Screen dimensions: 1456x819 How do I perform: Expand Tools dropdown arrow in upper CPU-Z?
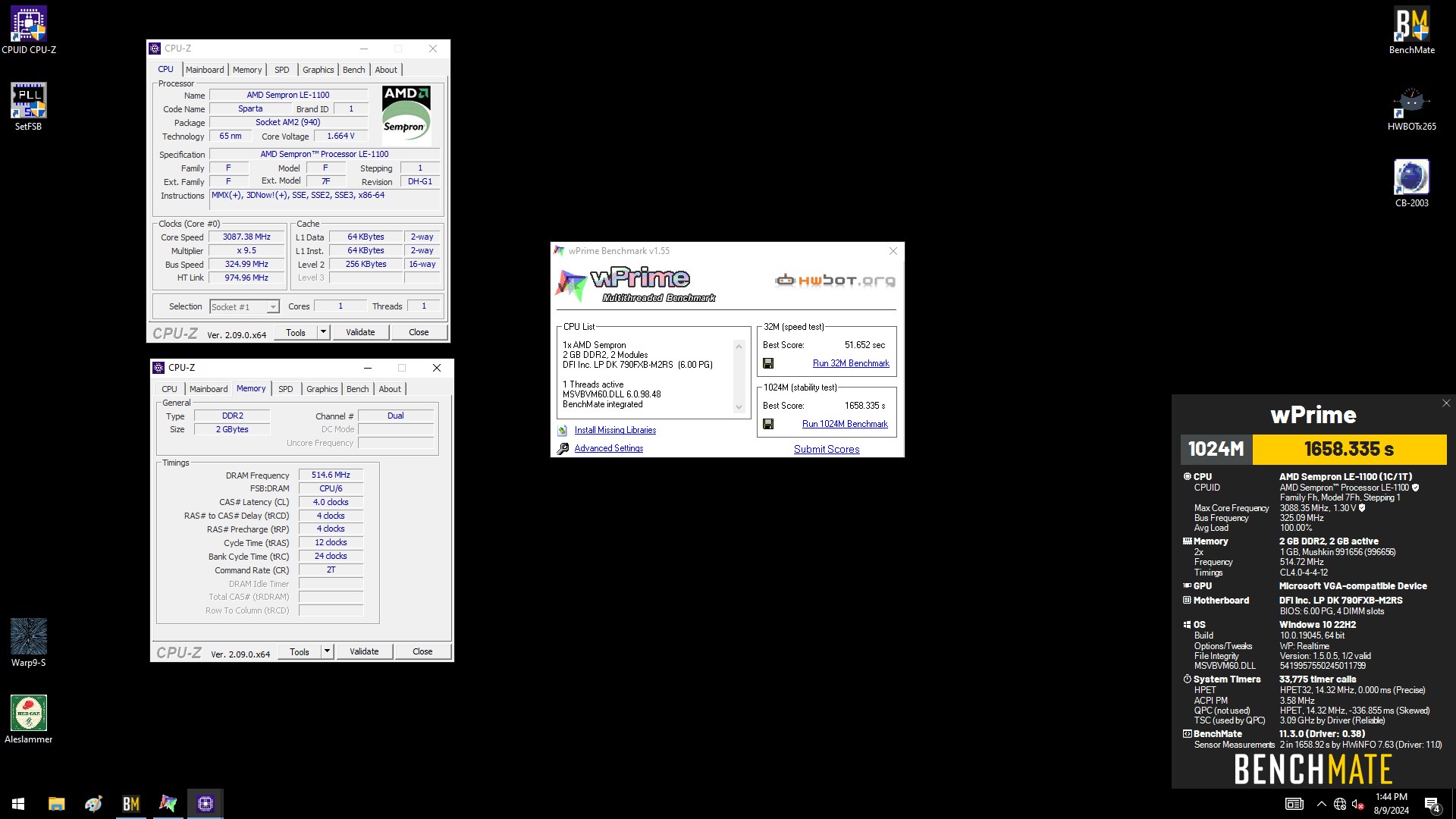[x=323, y=332]
